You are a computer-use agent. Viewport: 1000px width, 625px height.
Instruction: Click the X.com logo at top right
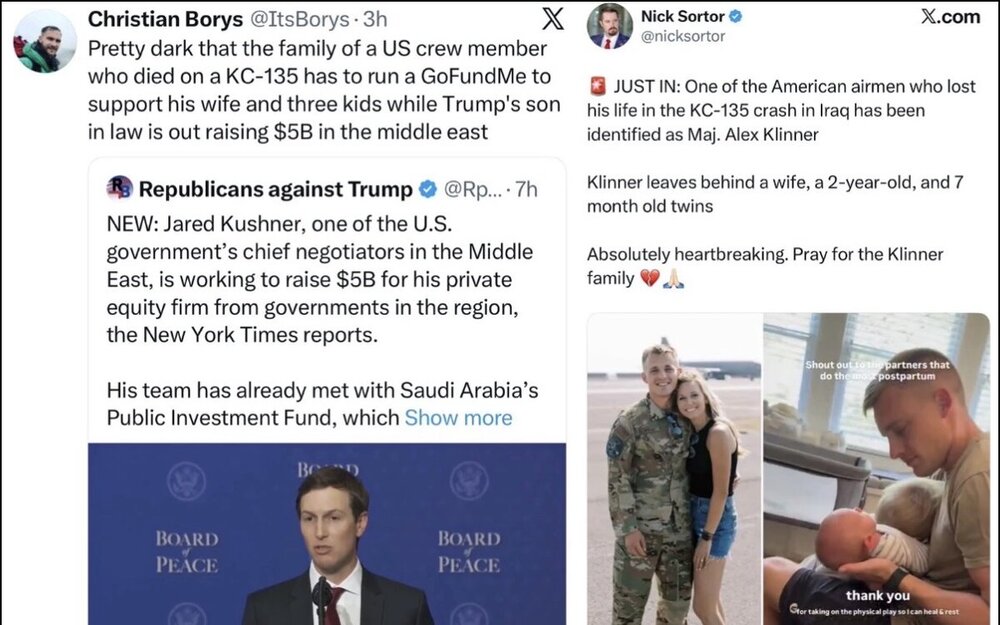tap(949, 17)
